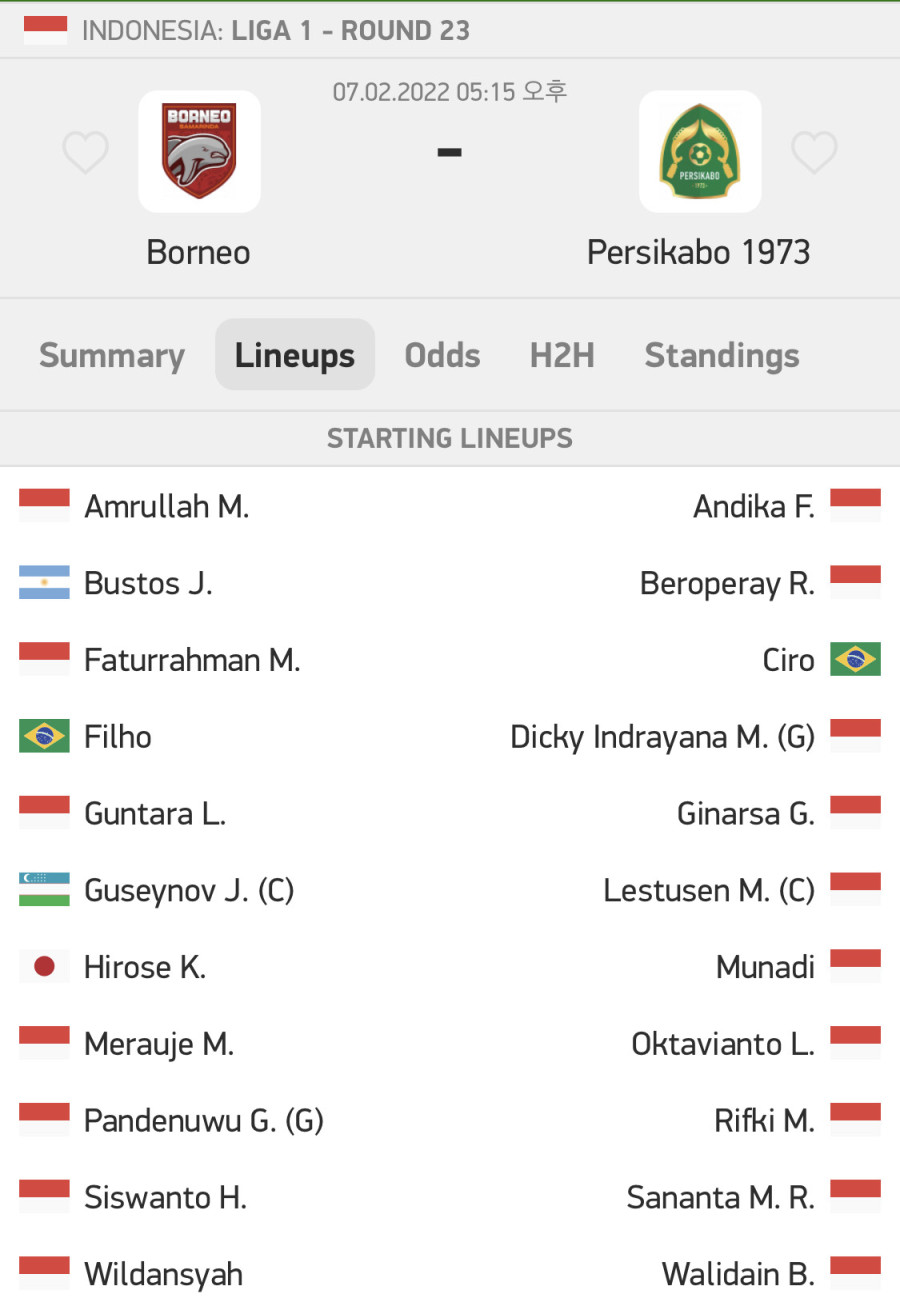This screenshot has height=1306, width=900.
Task: Switch to the Summary tab
Action: coord(112,355)
